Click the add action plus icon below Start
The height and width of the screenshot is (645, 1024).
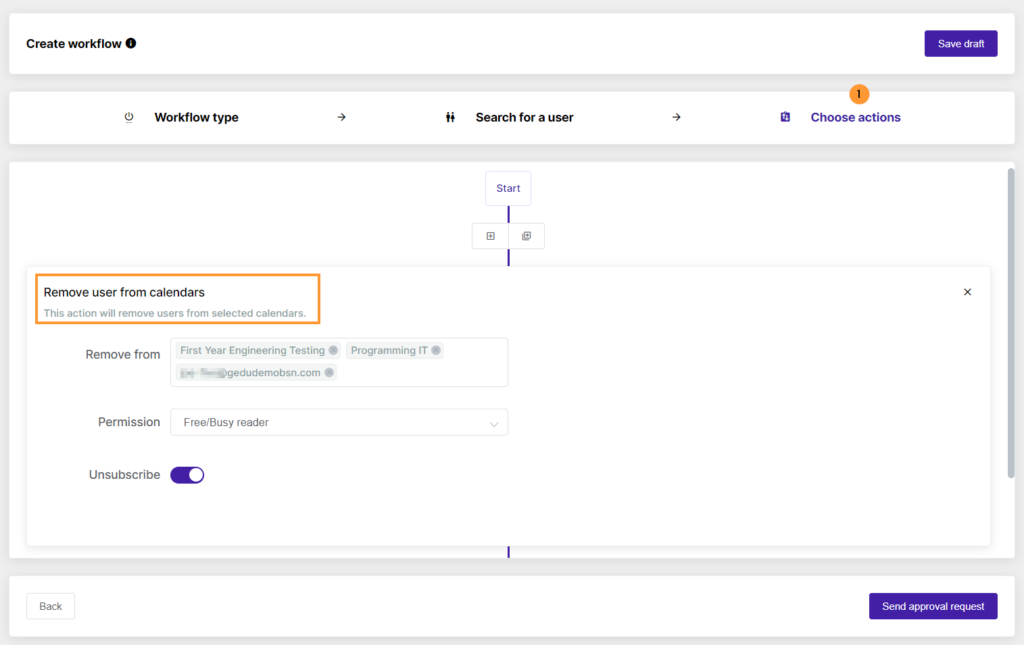coord(490,235)
